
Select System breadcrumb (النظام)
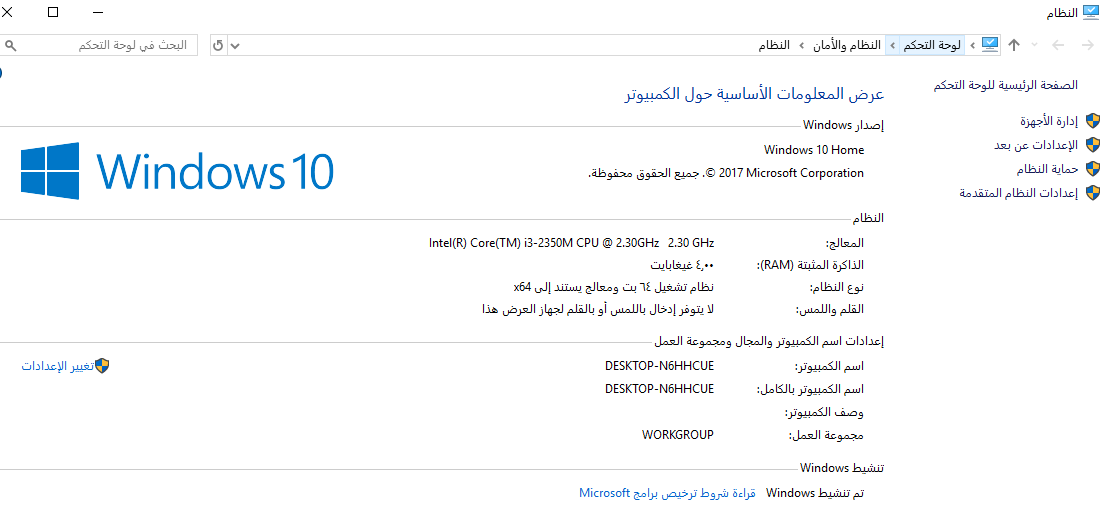tap(774, 45)
